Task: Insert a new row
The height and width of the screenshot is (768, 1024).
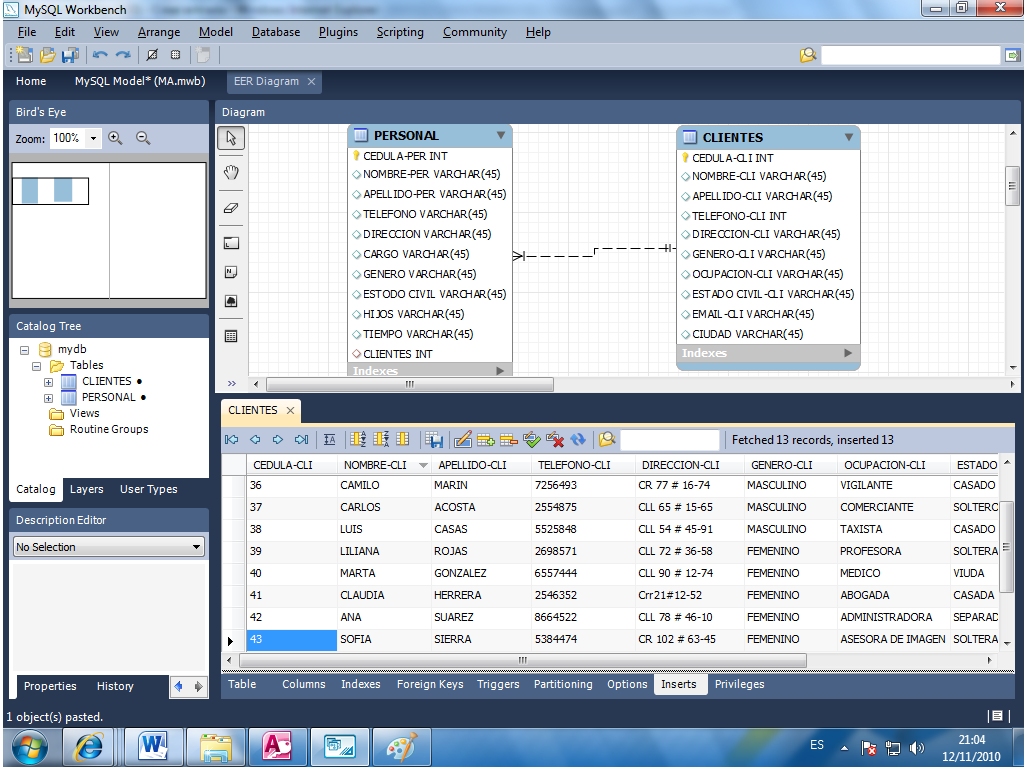Action: point(486,440)
